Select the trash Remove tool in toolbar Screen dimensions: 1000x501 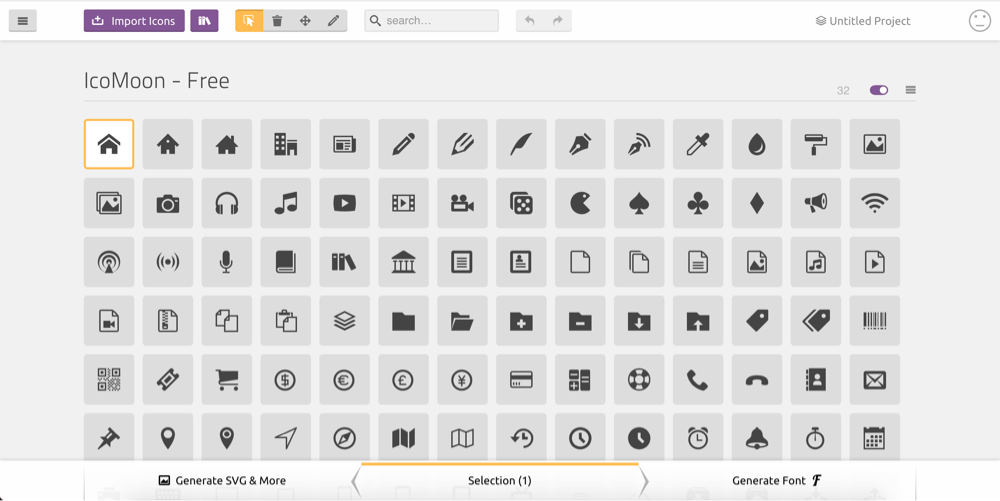pyautogui.click(x=277, y=21)
